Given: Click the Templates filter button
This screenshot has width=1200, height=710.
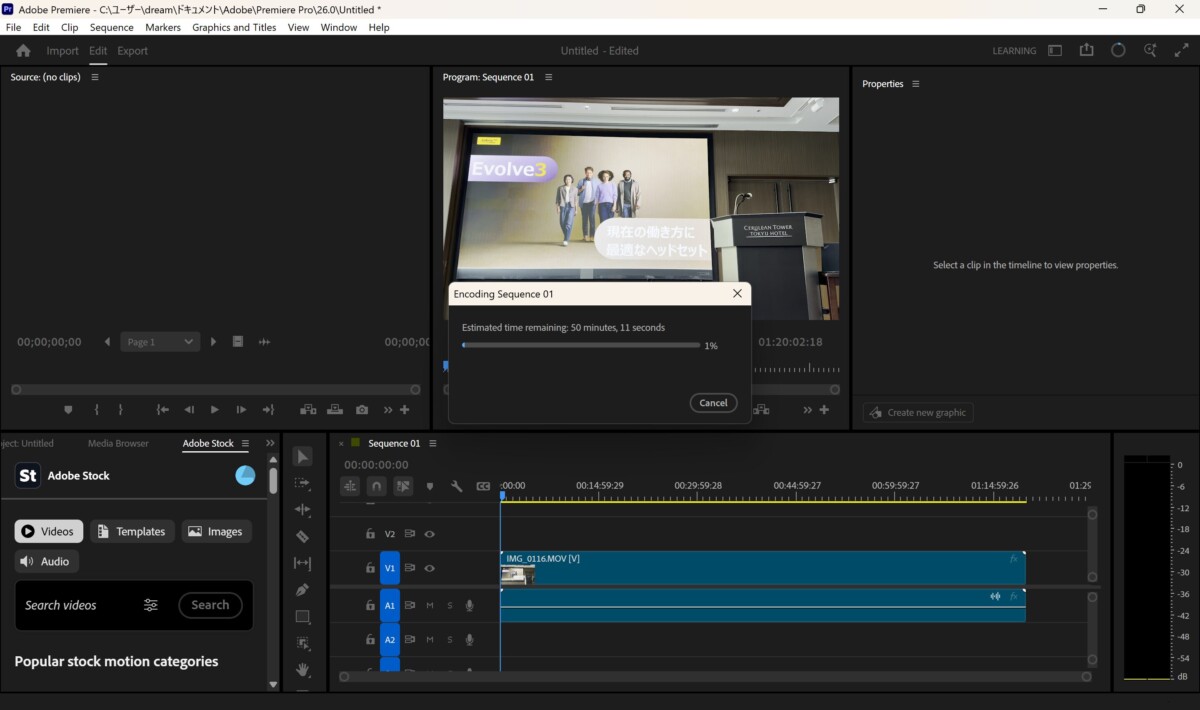Looking at the screenshot, I should click(x=132, y=531).
